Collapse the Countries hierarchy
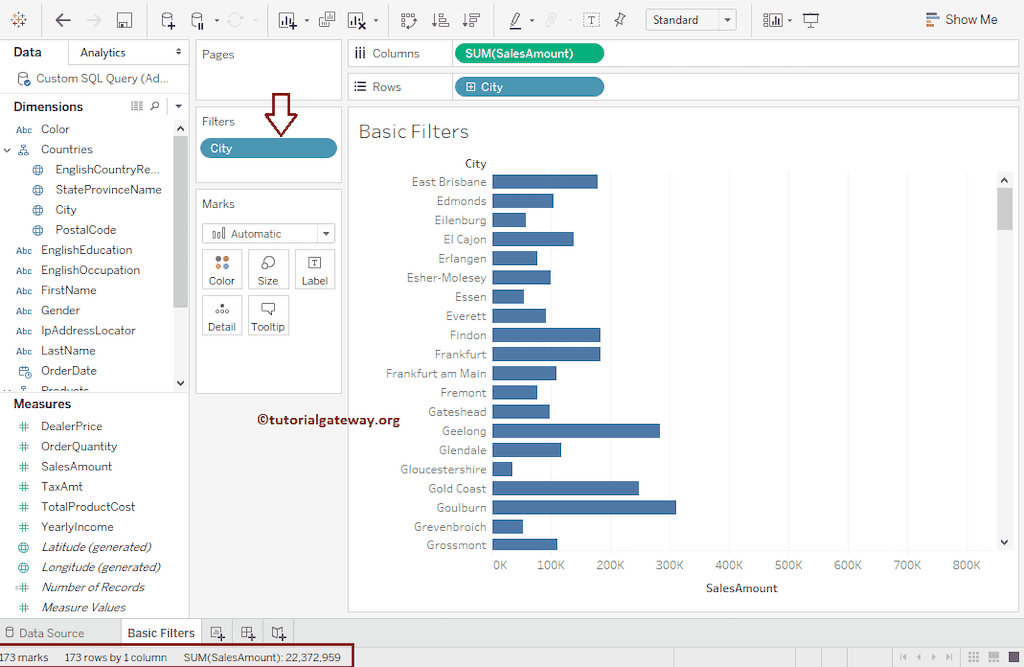The height and width of the screenshot is (667, 1024). (8, 150)
